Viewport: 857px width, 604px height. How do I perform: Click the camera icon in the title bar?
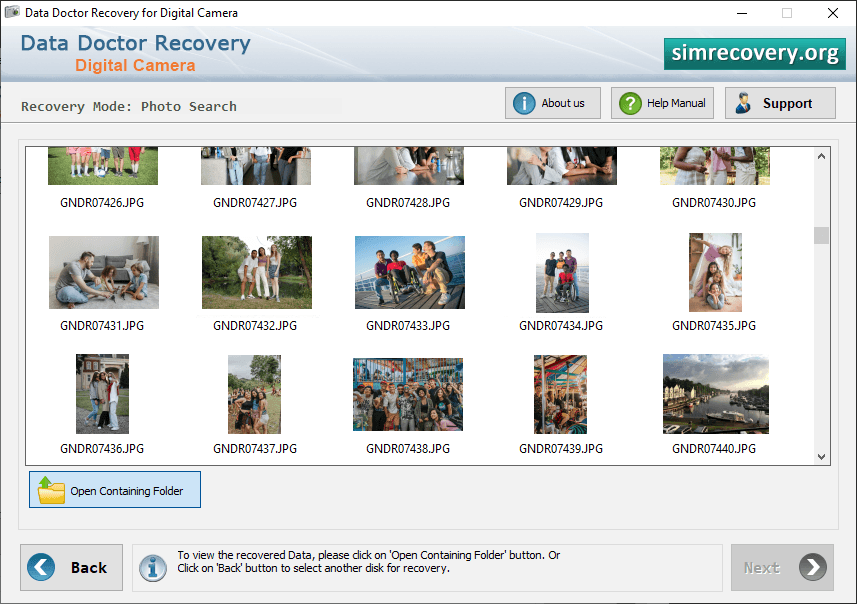12,13
